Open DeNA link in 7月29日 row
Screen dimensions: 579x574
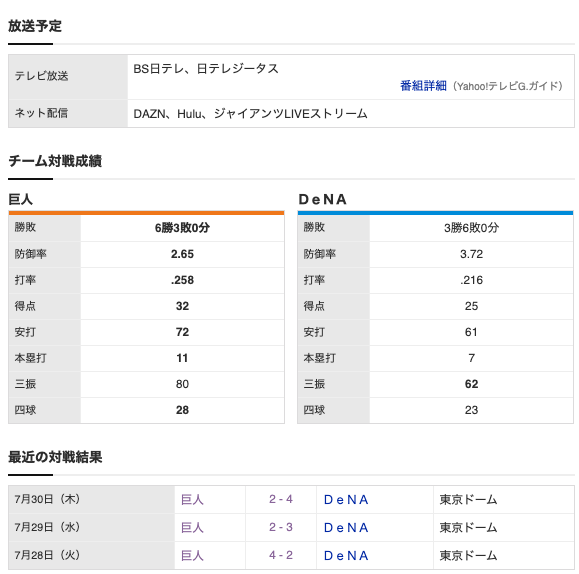point(346,527)
